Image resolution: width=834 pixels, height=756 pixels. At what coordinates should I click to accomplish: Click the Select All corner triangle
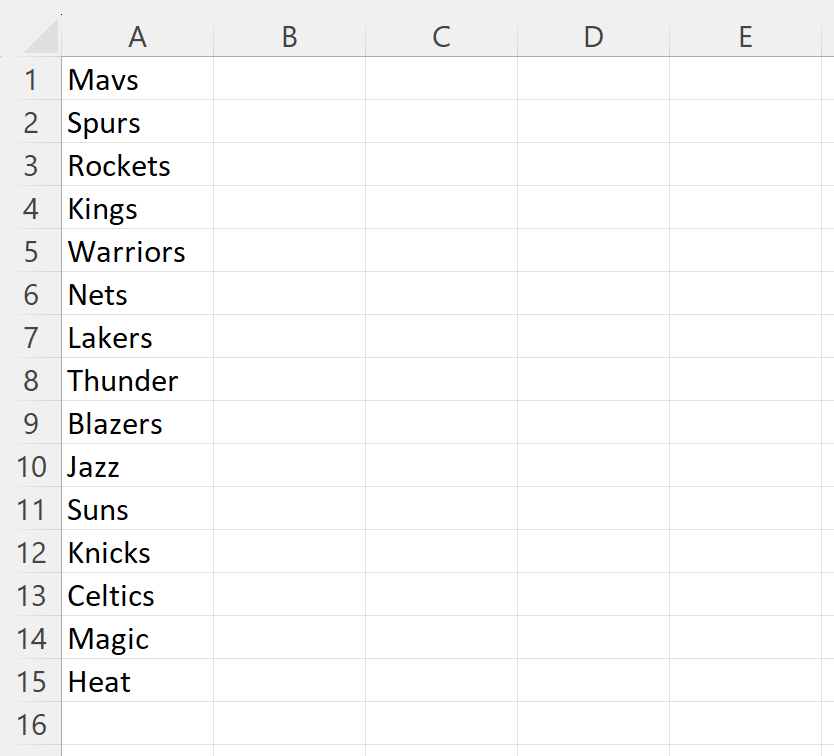tap(41, 36)
